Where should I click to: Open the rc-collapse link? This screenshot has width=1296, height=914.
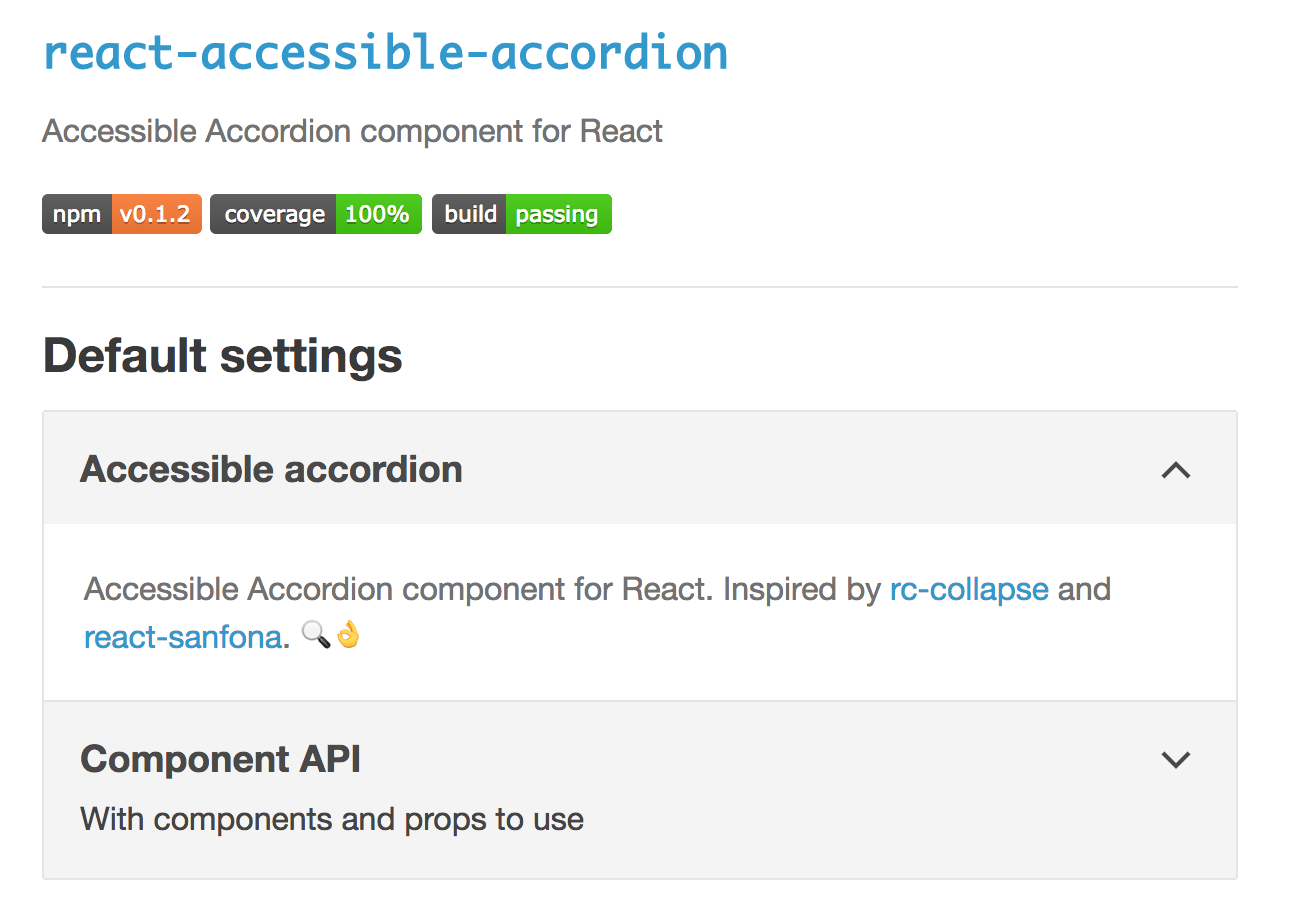tap(968, 589)
